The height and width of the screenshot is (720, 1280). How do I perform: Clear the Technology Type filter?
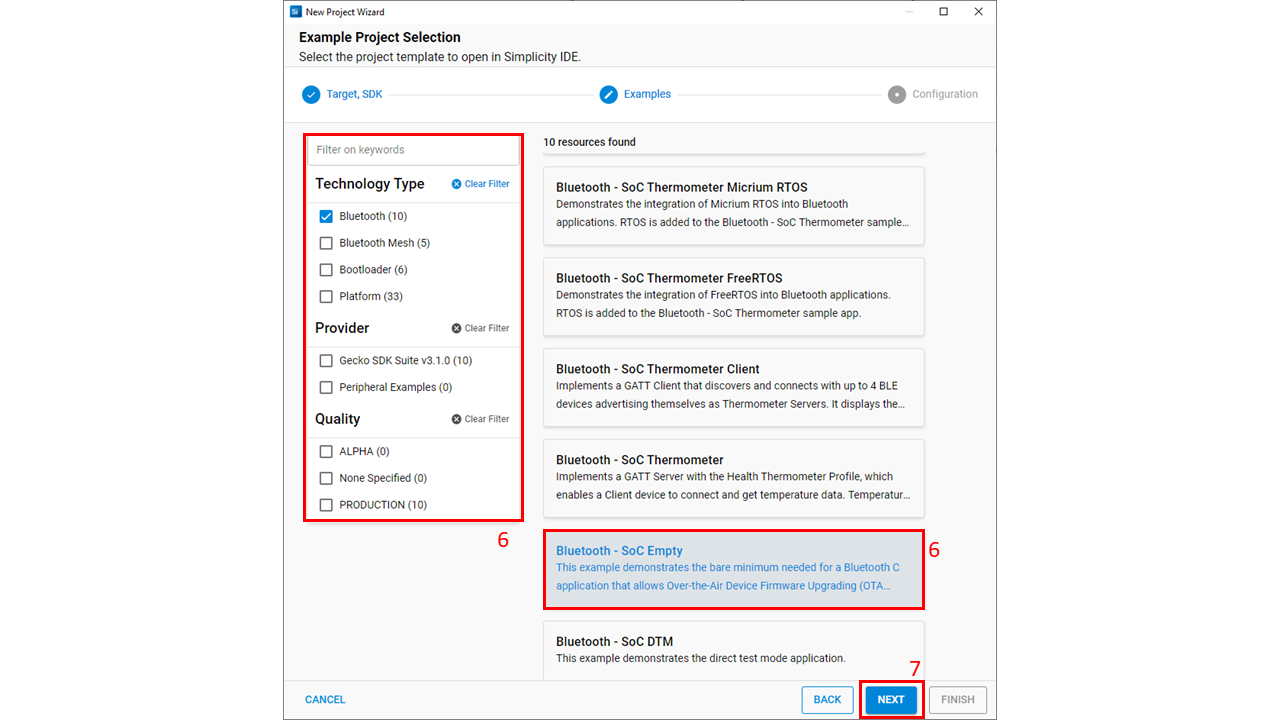(x=480, y=184)
